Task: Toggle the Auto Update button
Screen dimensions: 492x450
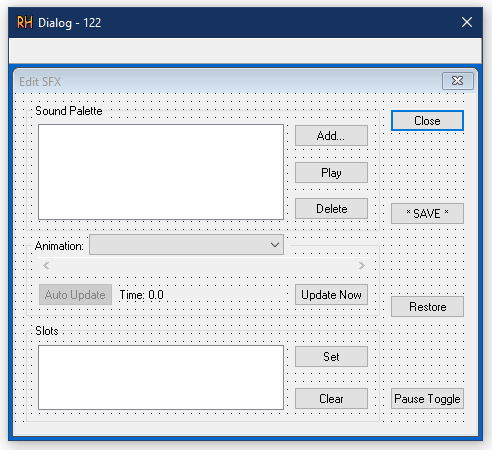Action: tap(75, 295)
